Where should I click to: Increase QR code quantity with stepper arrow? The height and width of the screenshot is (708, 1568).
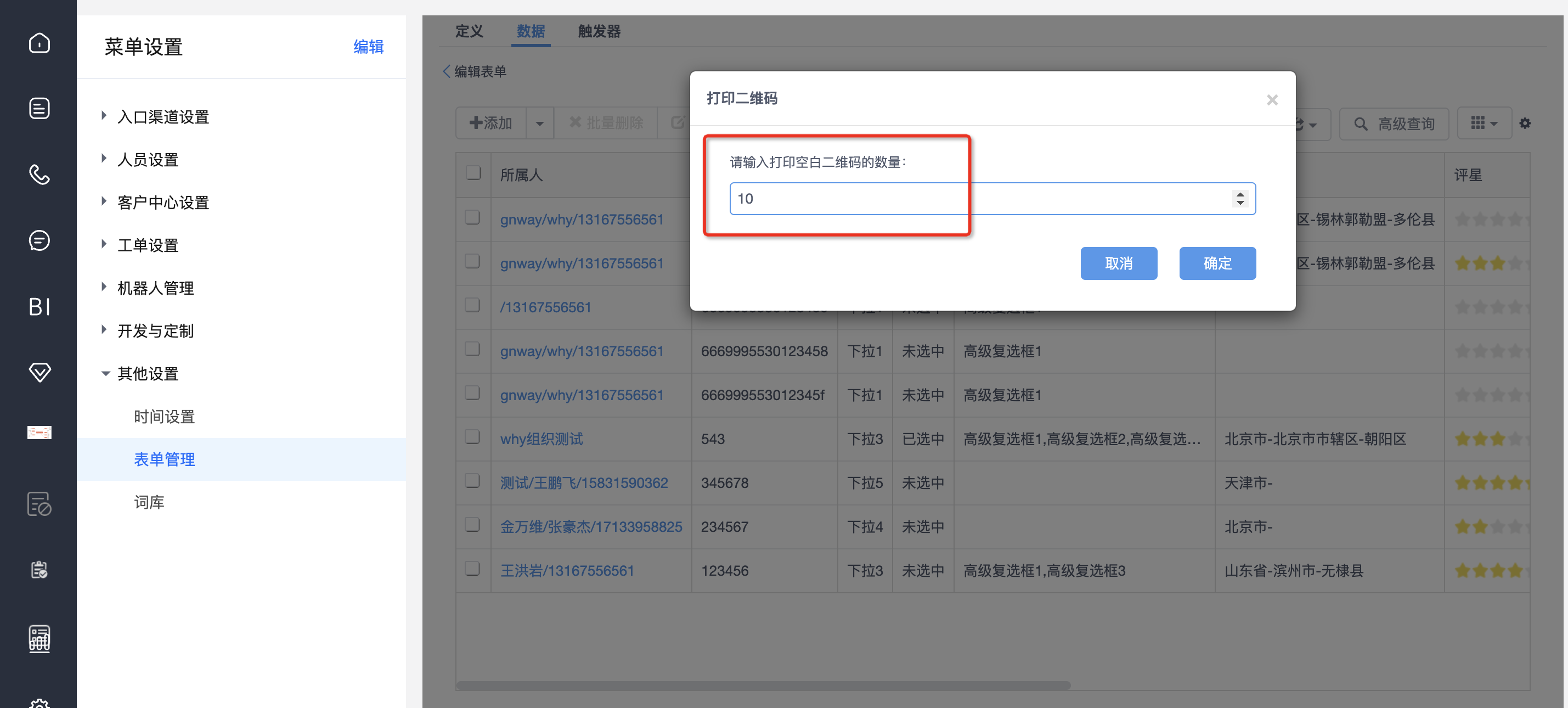pyautogui.click(x=1240, y=194)
